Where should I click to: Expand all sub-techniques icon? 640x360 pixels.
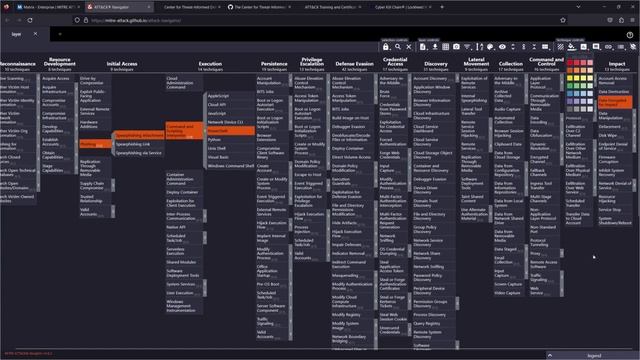513,47
